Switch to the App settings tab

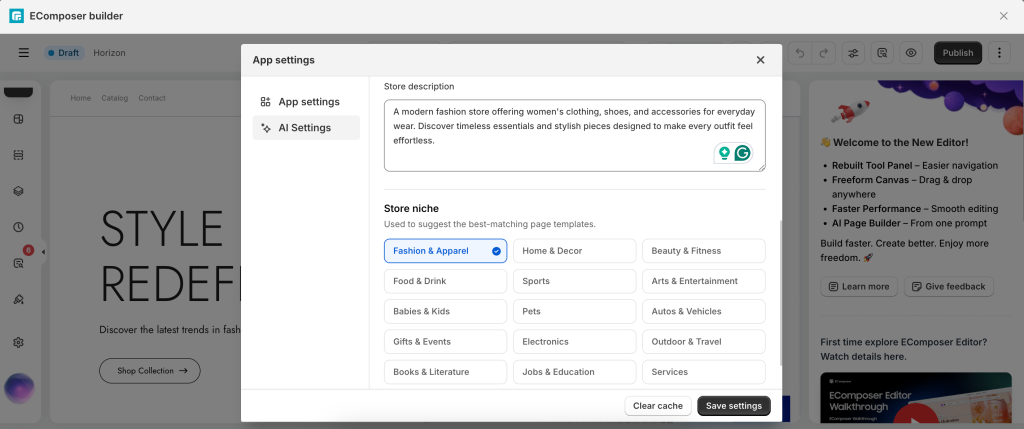[x=306, y=102]
